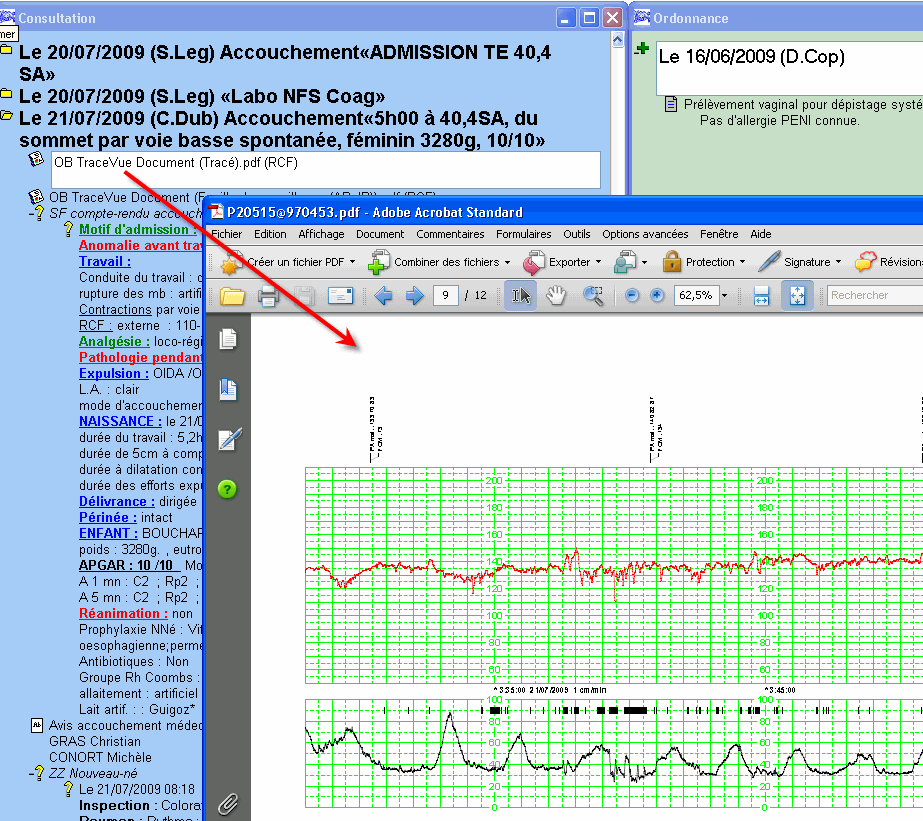Open the Document menu
The height and width of the screenshot is (821, 923).
click(380, 234)
